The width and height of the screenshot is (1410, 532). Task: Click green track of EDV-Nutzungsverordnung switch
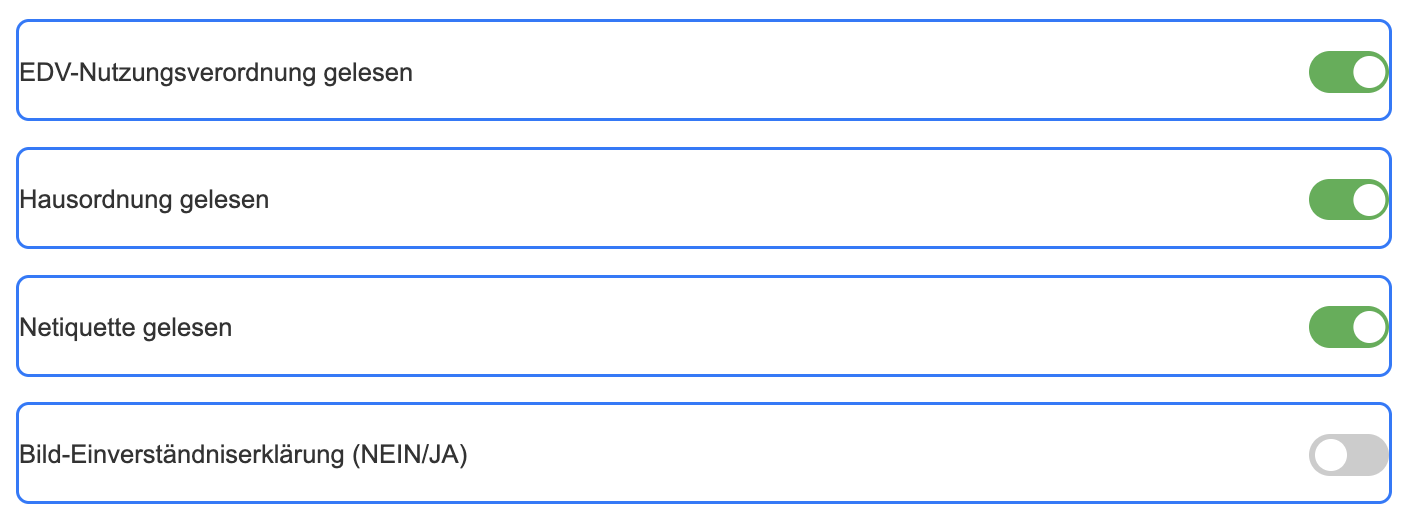pyautogui.click(x=1329, y=72)
